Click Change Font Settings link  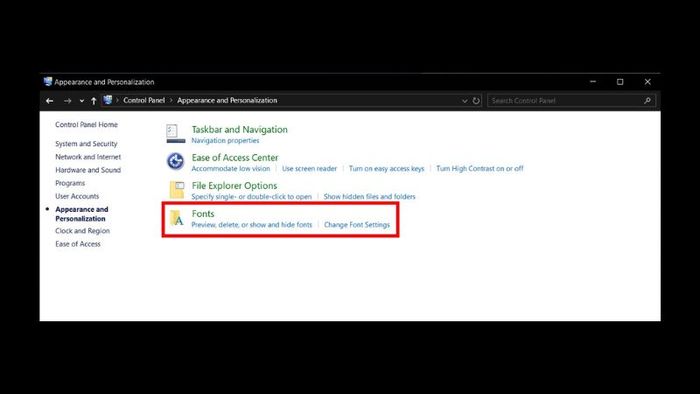pos(357,225)
